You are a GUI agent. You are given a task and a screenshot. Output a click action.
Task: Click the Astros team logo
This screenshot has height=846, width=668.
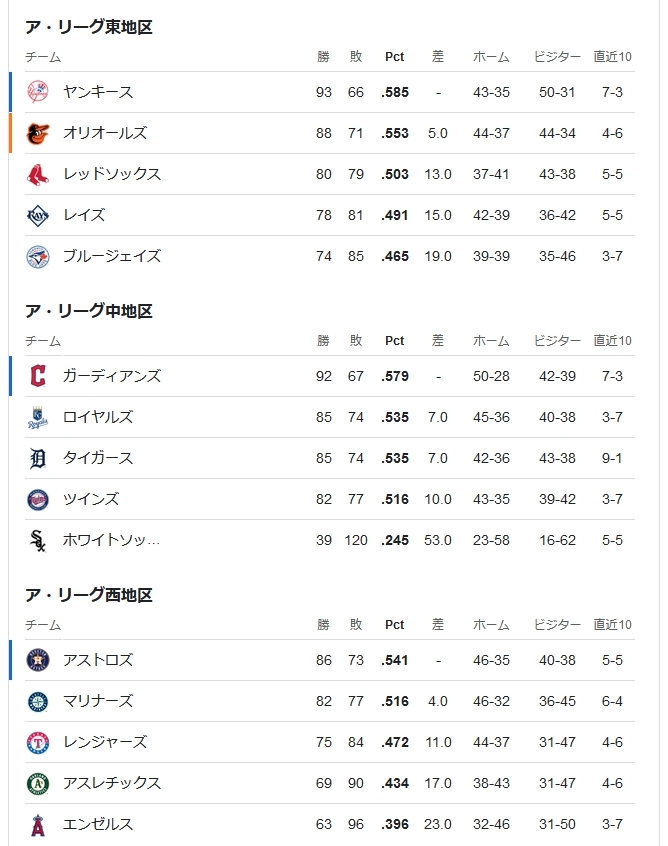[x=38, y=660]
